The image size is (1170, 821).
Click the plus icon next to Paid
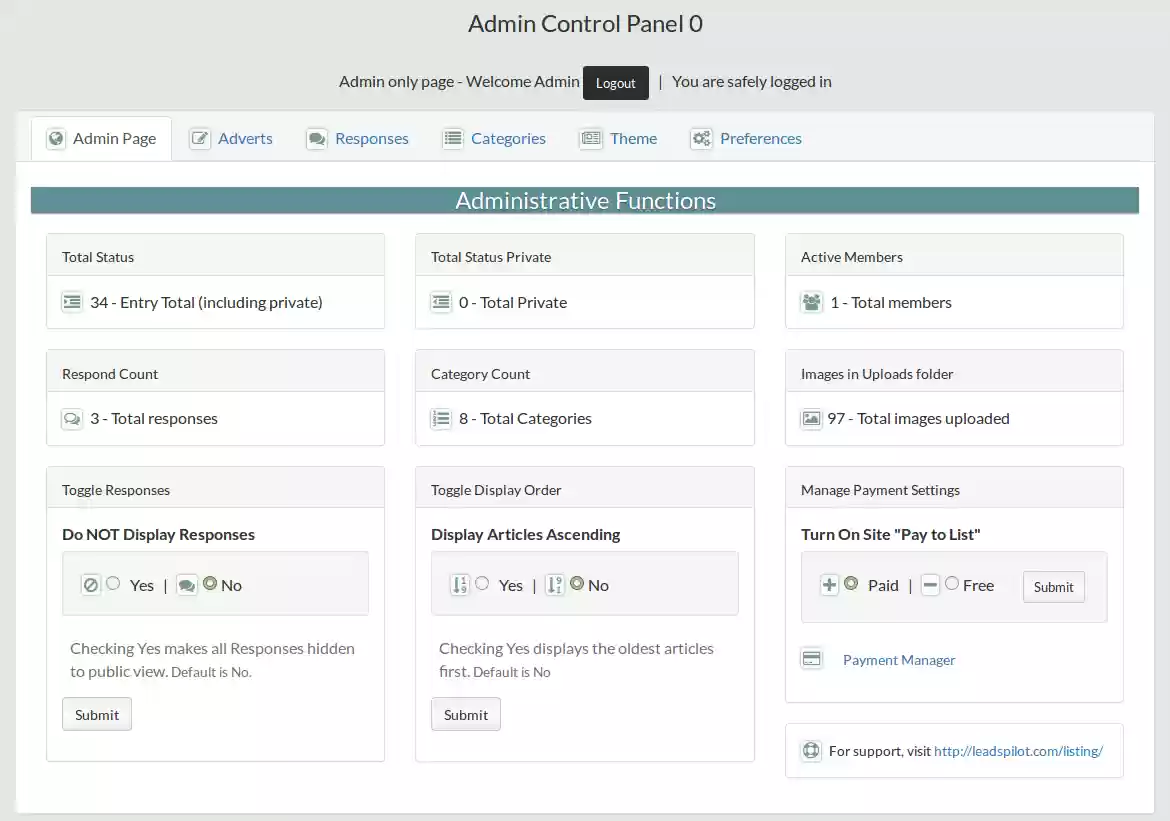pos(829,583)
